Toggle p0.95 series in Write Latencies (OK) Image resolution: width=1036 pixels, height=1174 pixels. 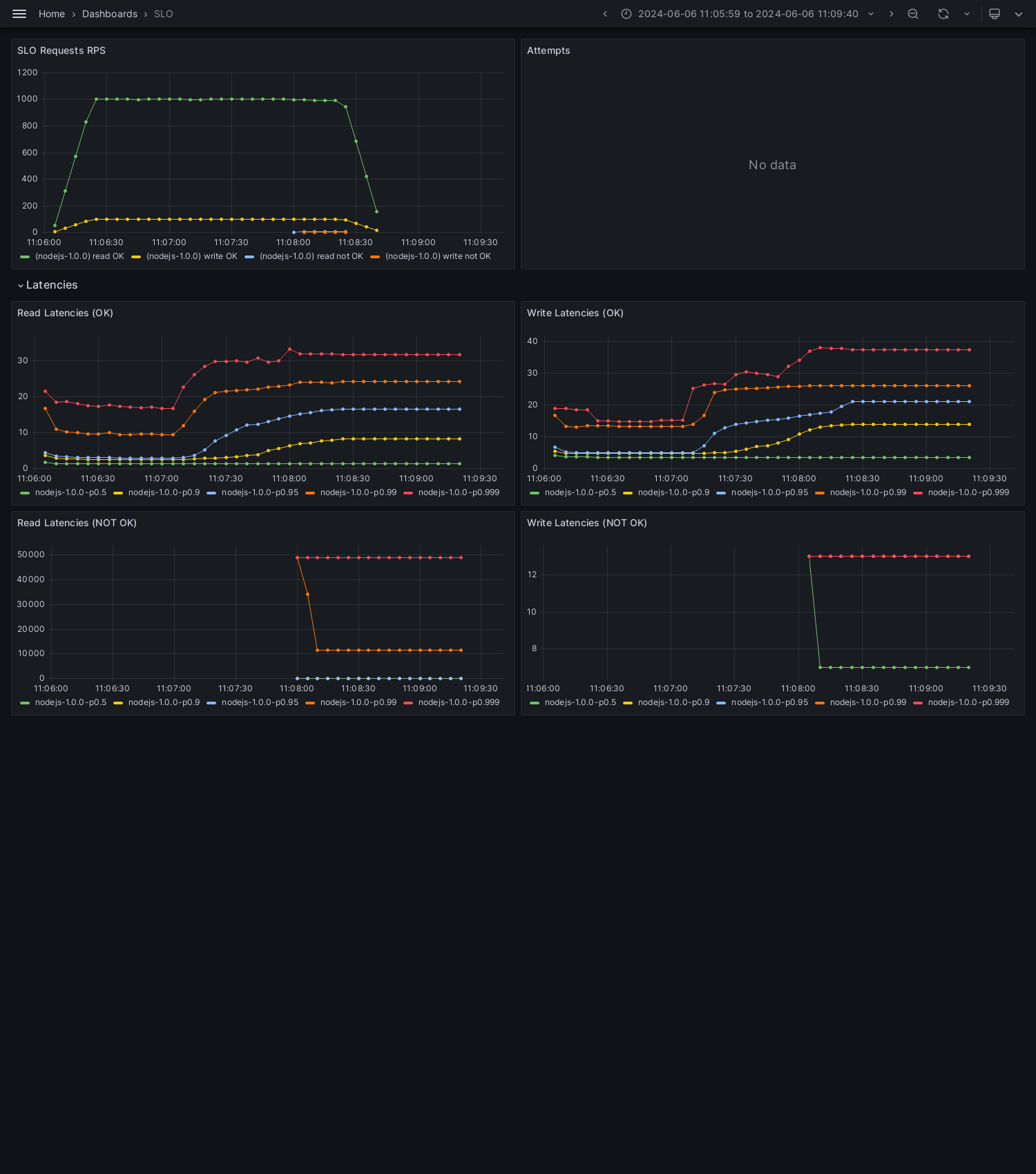pyautogui.click(x=769, y=492)
